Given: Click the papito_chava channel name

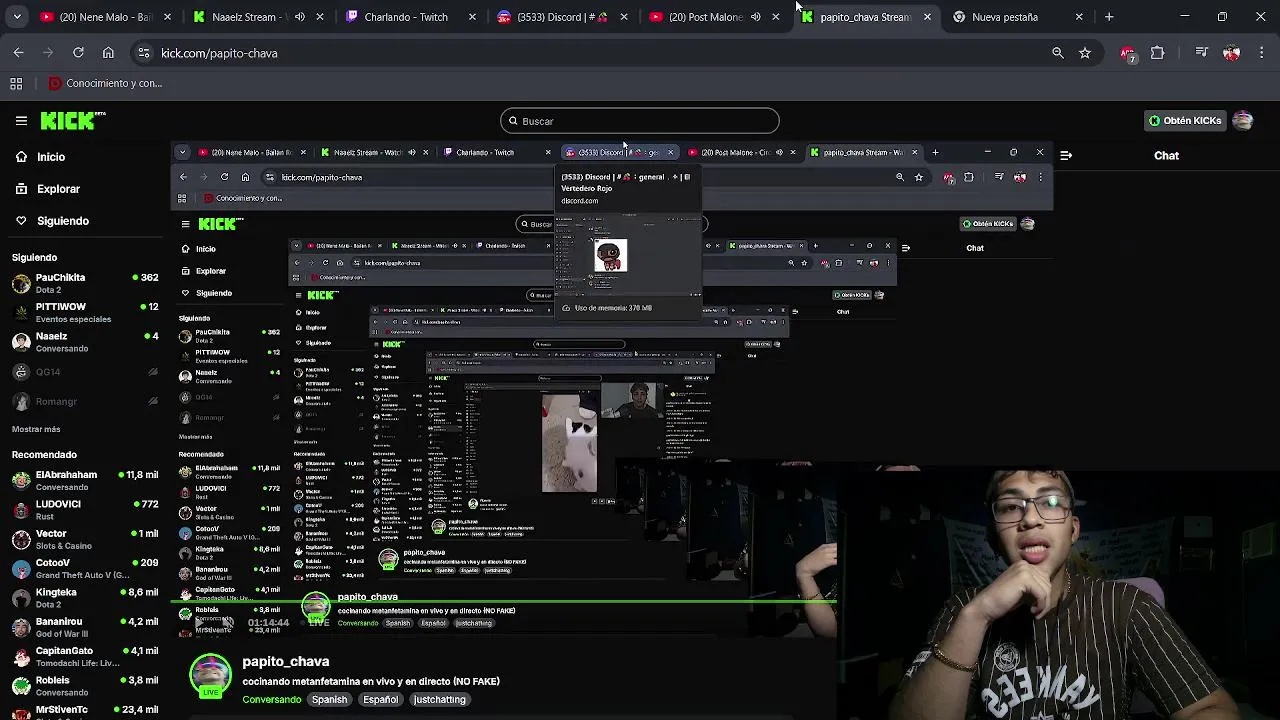Looking at the screenshot, I should coord(285,662).
